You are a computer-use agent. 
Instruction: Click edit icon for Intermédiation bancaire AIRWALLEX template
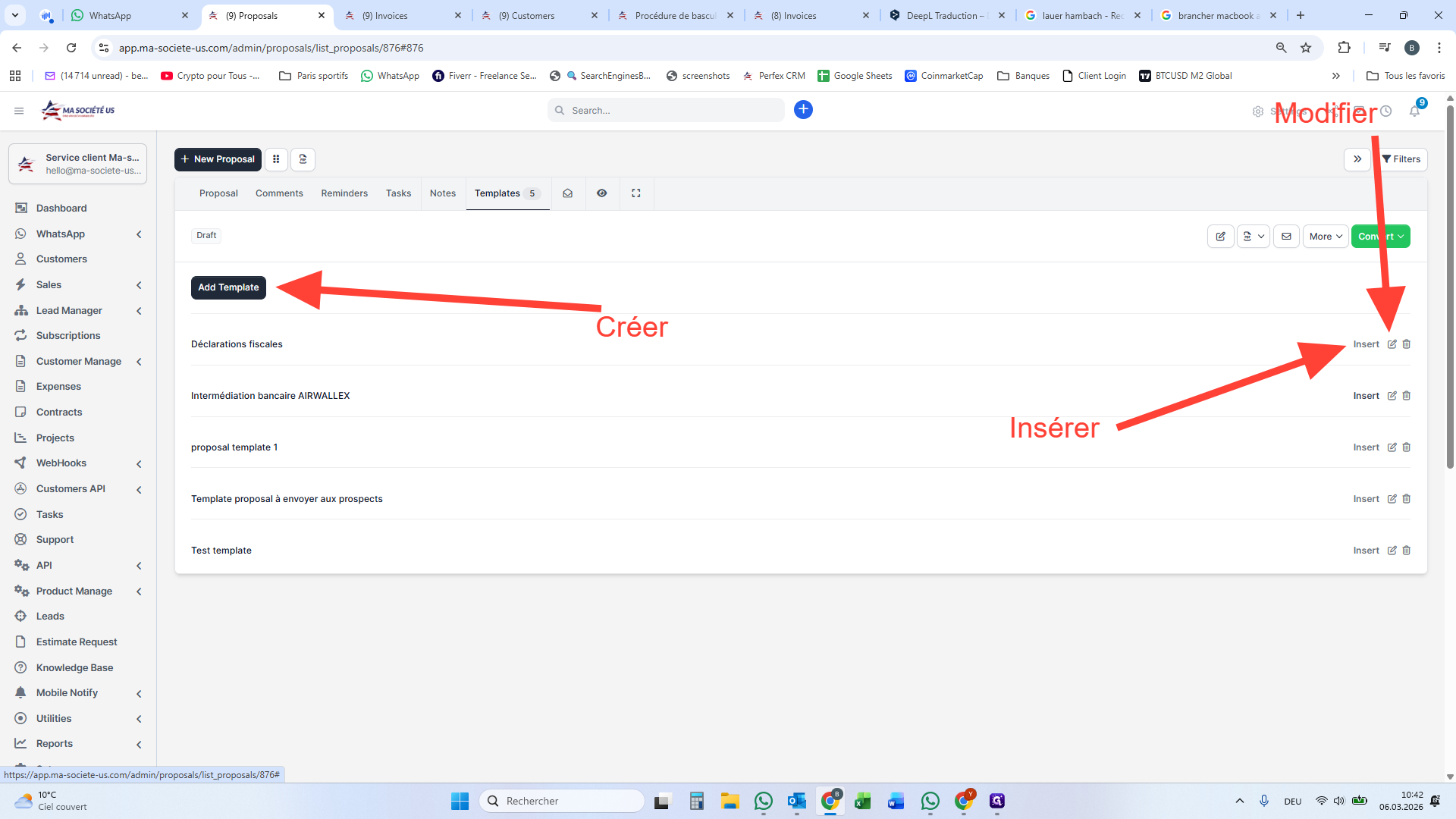1392,396
